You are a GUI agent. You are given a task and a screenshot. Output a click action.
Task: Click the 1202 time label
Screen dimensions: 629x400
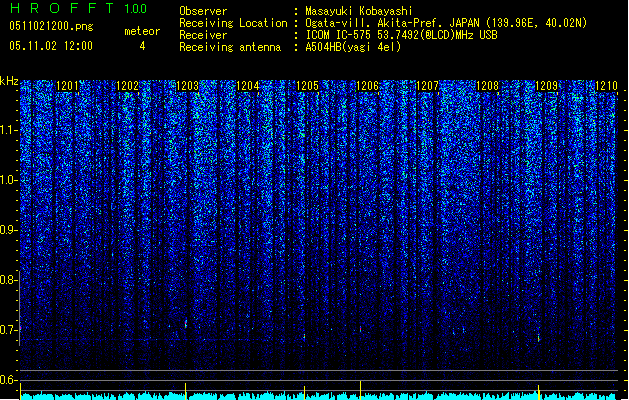tap(127, 86)
